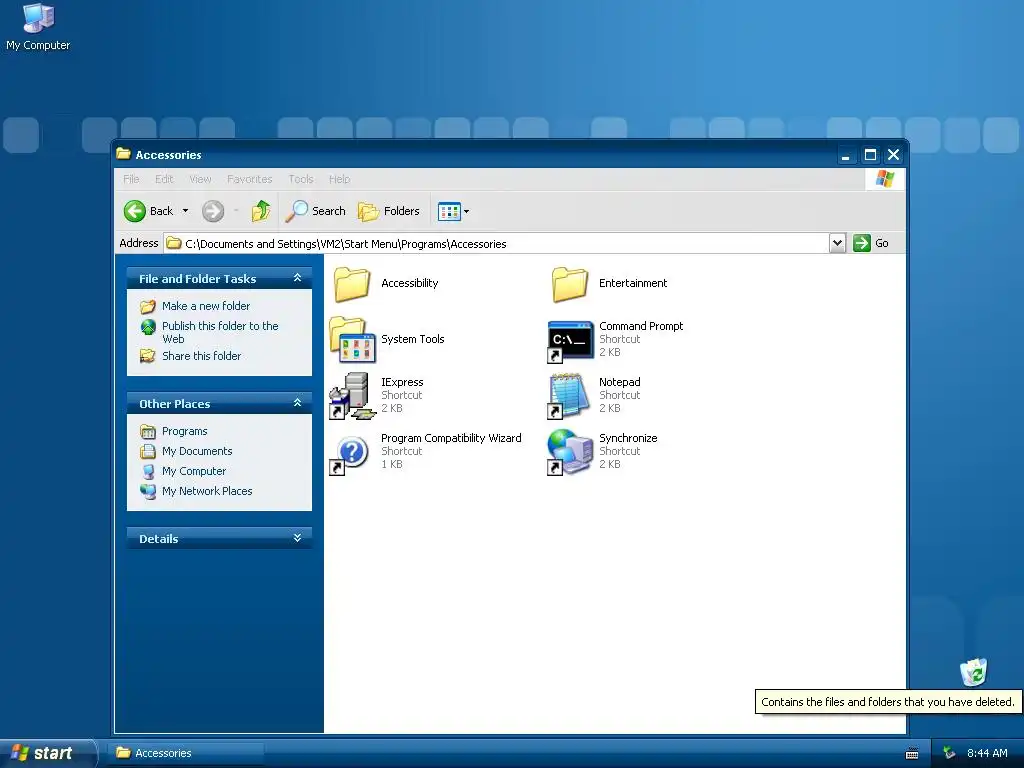This screenshot has height=768, width=1024.
Task: Click the Accessories taskbar button
Action: click(x=187, y=753)
